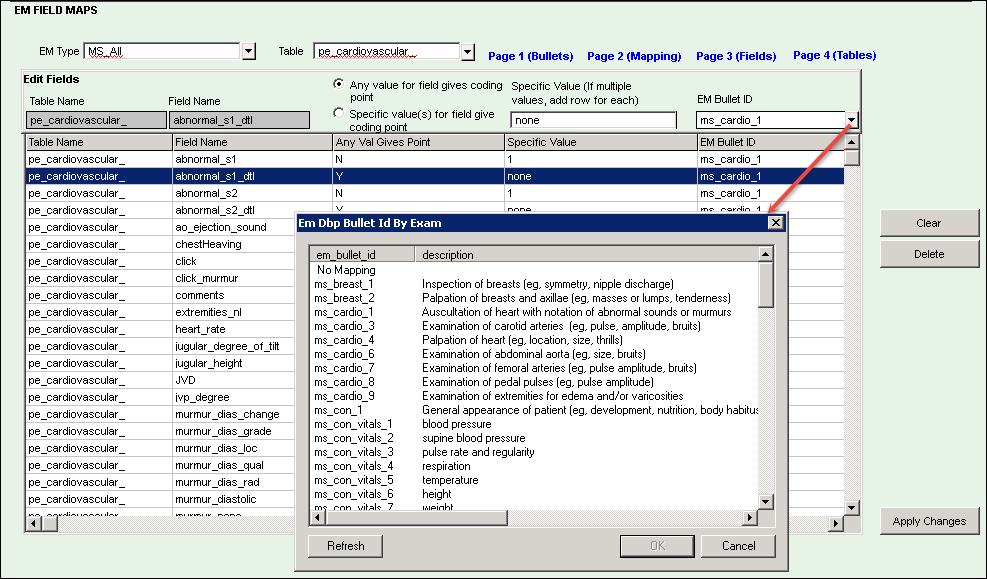The image size is (987, 579).
Task: Close the Em Dbp Bullet Id dialog
Action: pos(775,223)
